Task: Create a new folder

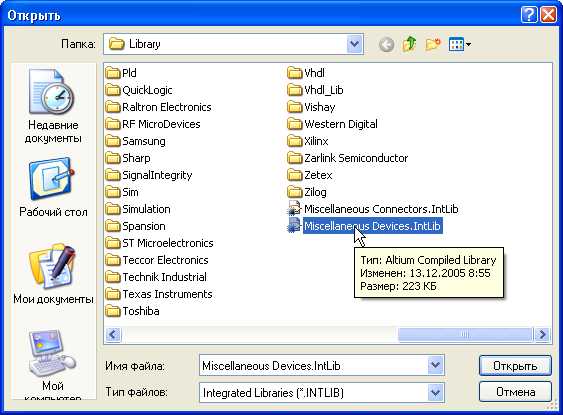Action: [x=433, y=45]
